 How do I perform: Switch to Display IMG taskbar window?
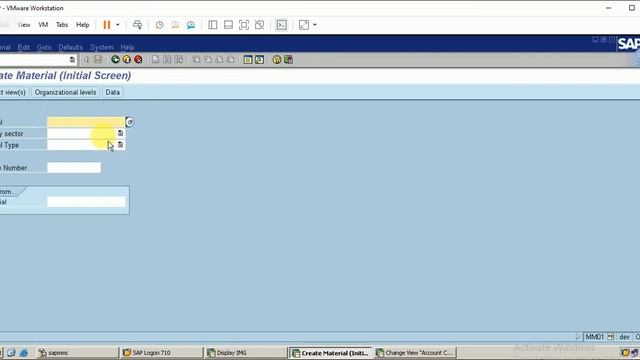(x=246, y=353)
